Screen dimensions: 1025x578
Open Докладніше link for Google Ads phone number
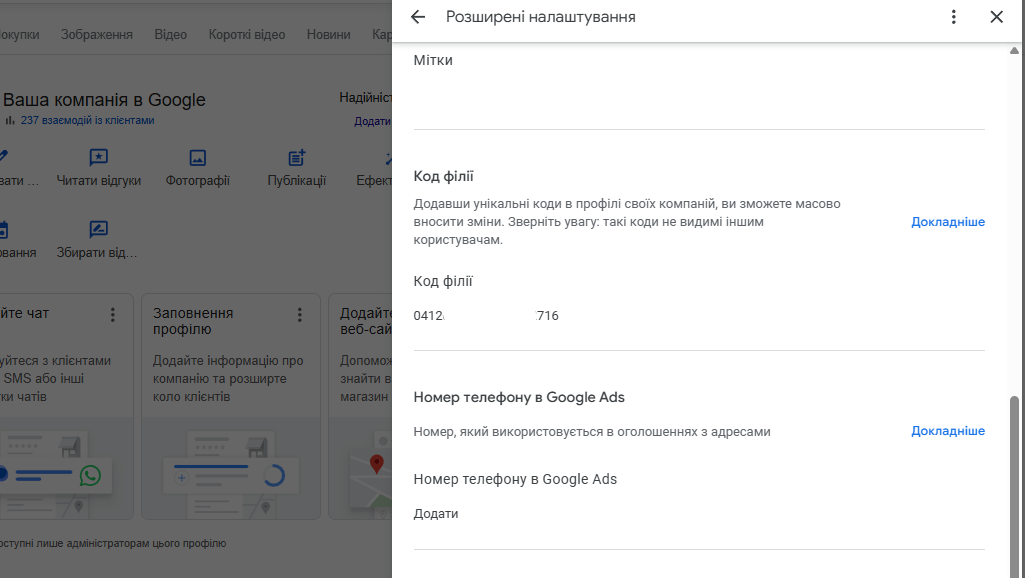click(948, 431)
